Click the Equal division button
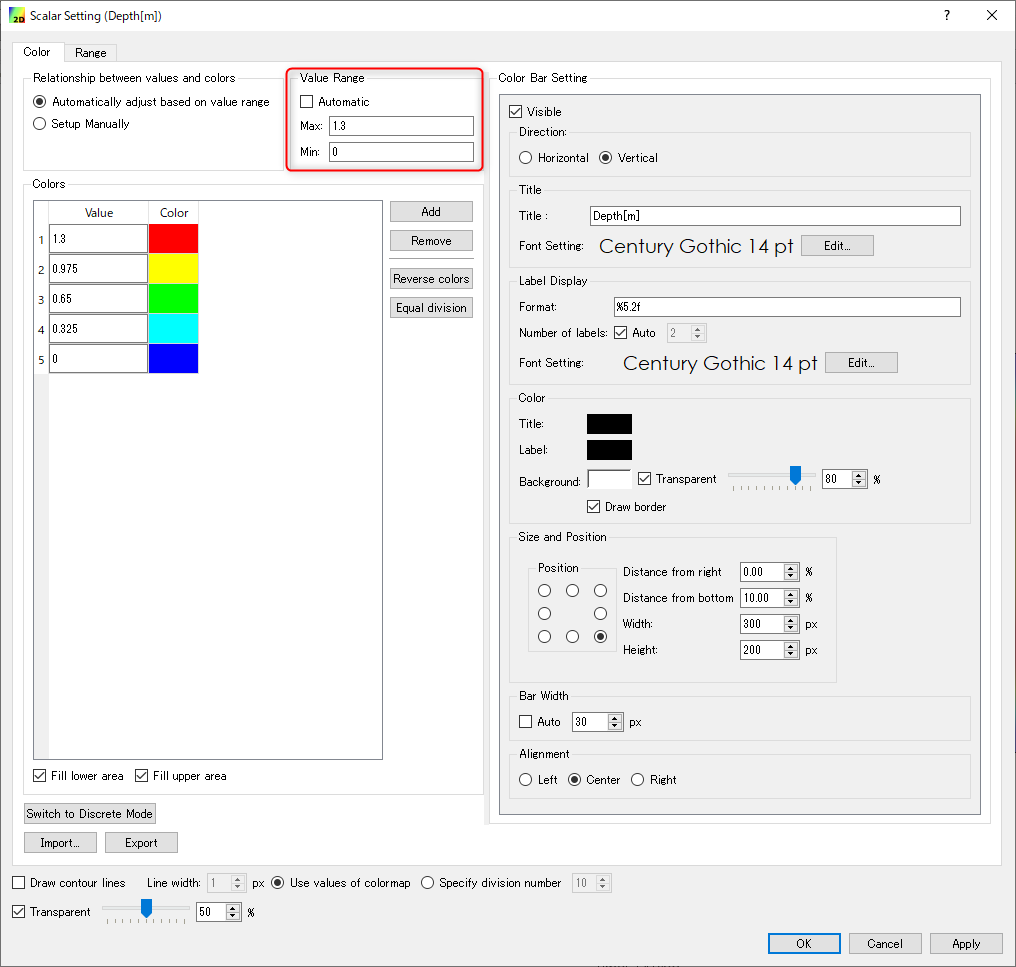1016x967 pixels. [x=431, y=308]
